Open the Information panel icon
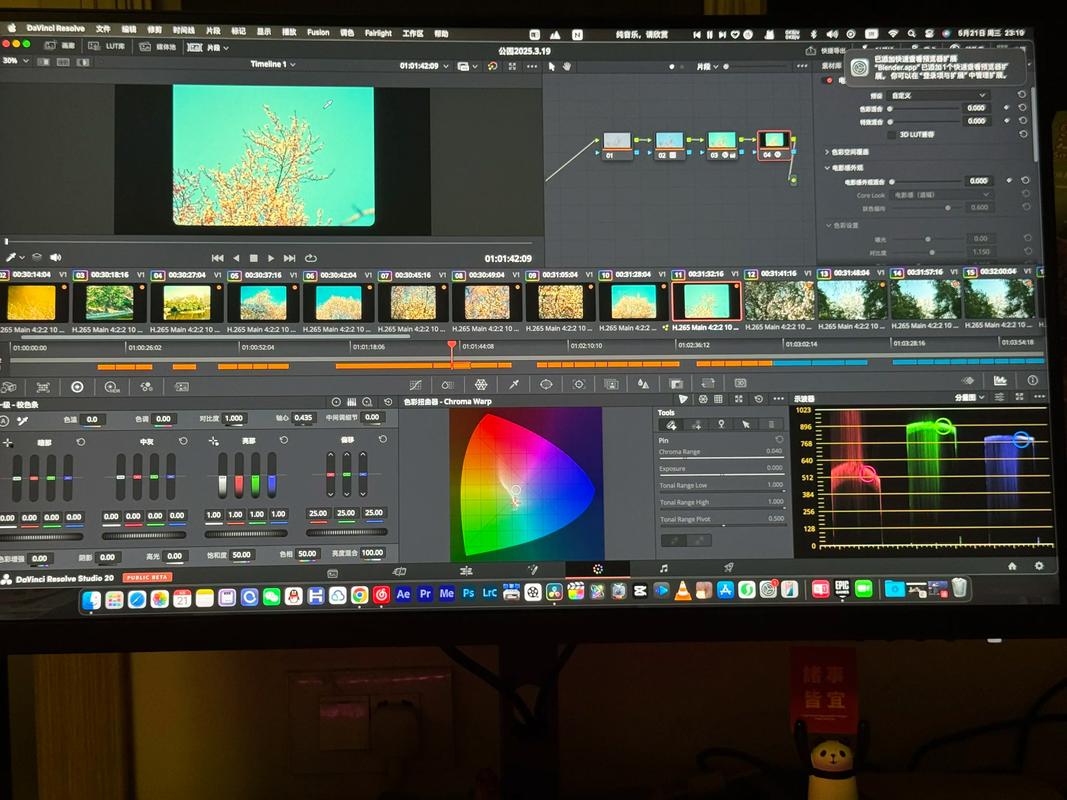 click(x=1032, y=381)
